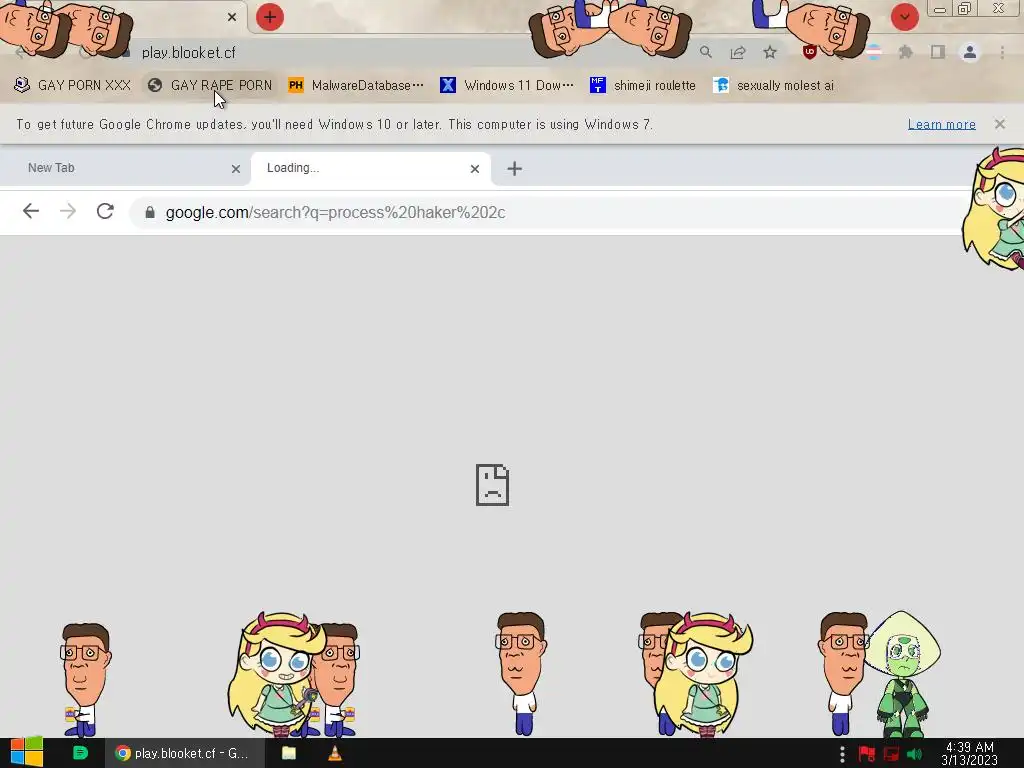Click the striped flag extension icon
The image size is (1024, 768).
(874, 52)
